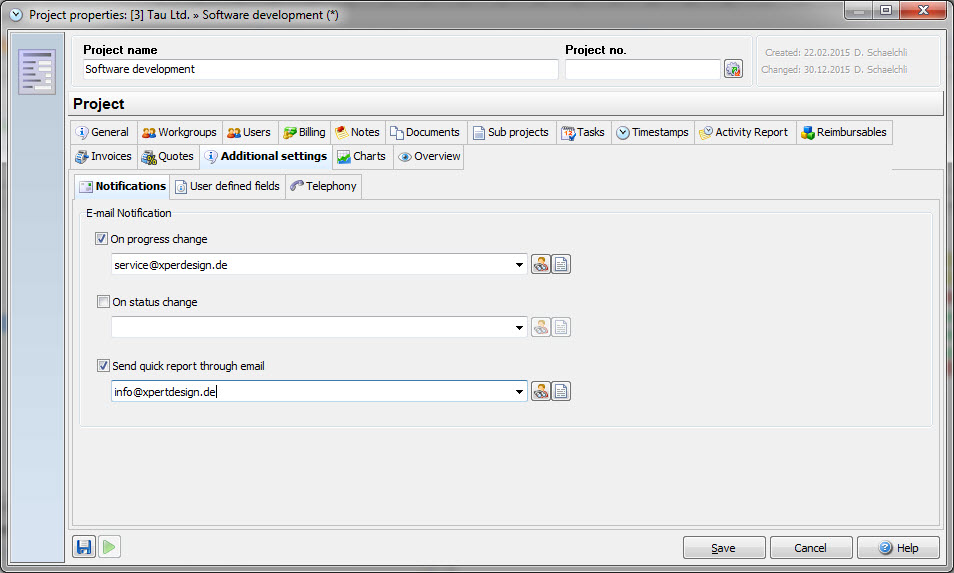Screen dimensions: 954x573
Task: Click the blue floppy disk save icon
Action: tap(84, 547)
